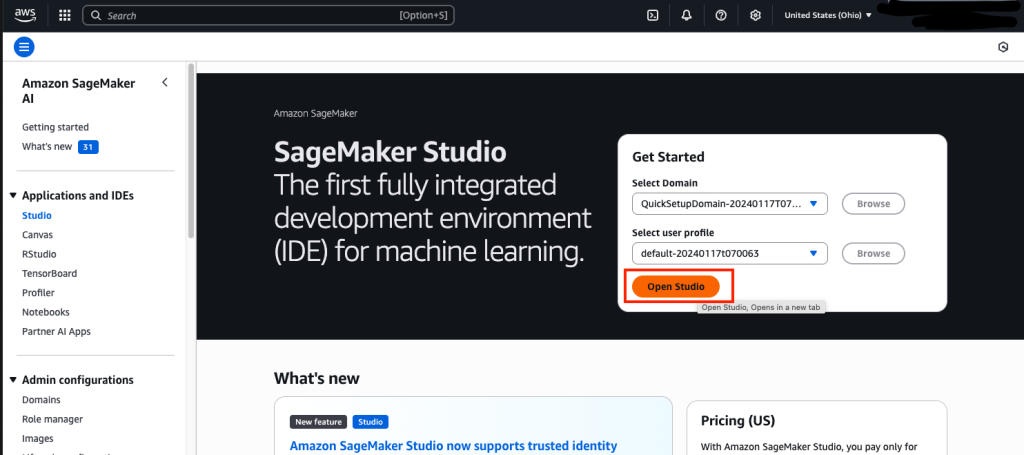1024x455 pixels.
Task: Toggle the blue hamburger navigation button
Action: pos(24,47)
